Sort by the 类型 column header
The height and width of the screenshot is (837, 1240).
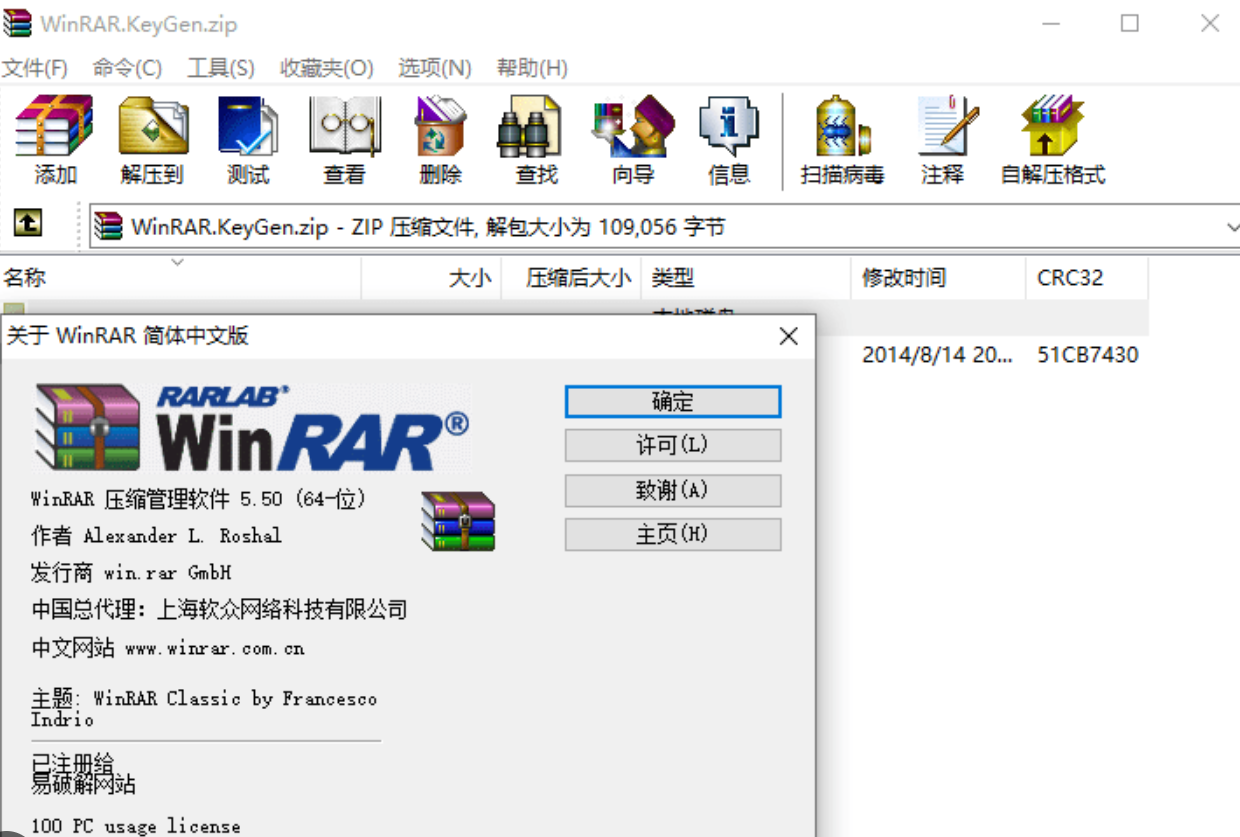(x=746, y=278)
